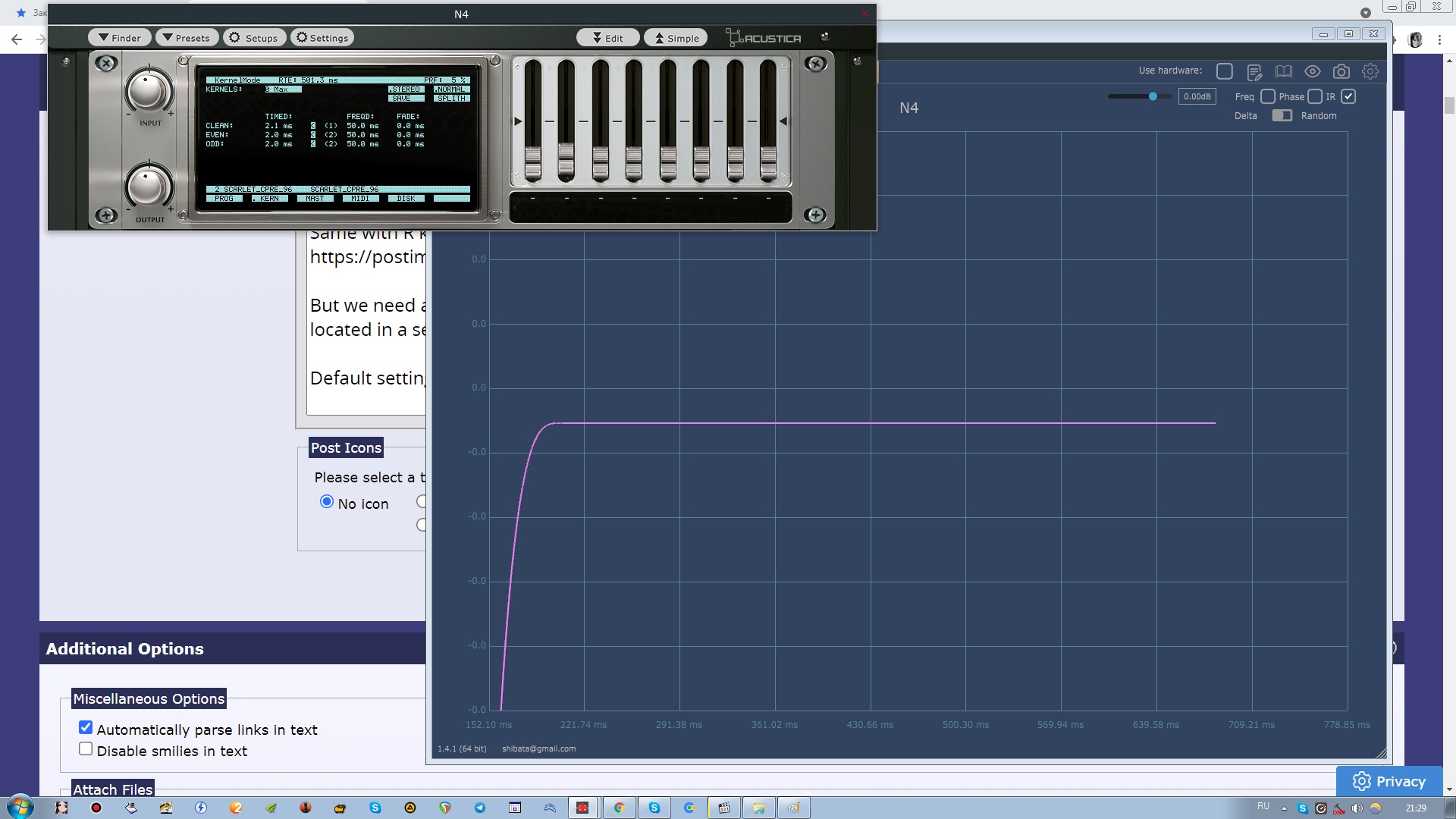Click the 0.00dB input field
The width and height of the screenshot is (1456, 819).
click(x=1197, y=96)
